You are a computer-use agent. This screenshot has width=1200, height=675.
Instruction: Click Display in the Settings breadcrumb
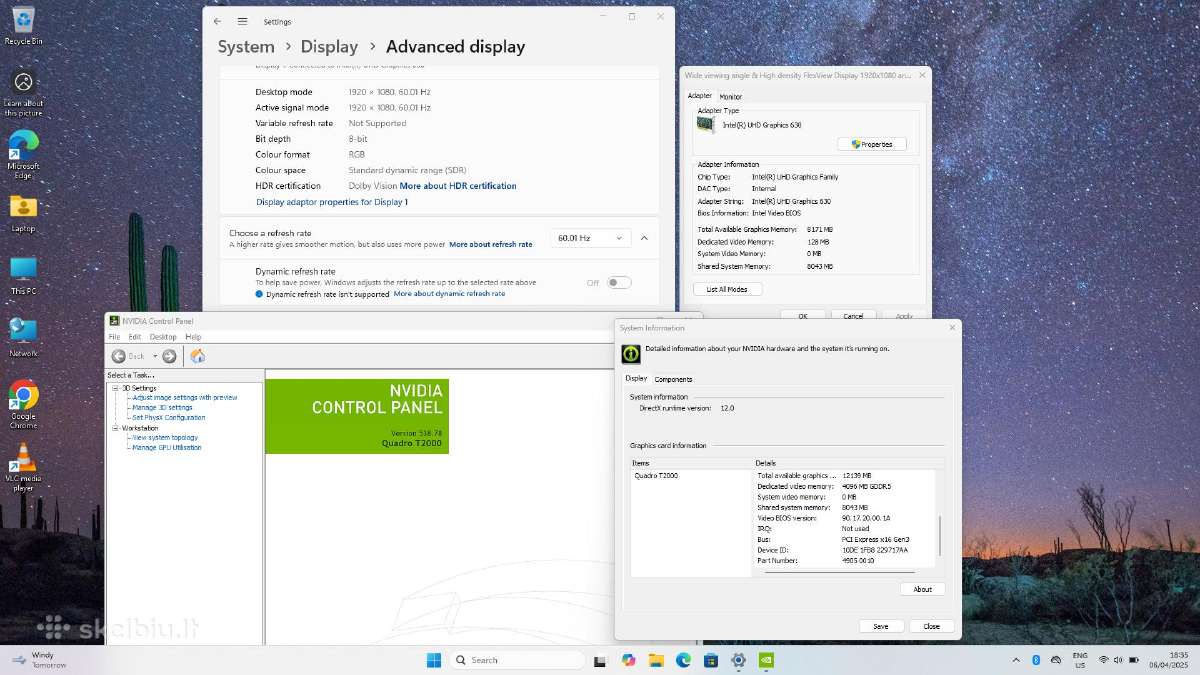[x=329, y=47]
